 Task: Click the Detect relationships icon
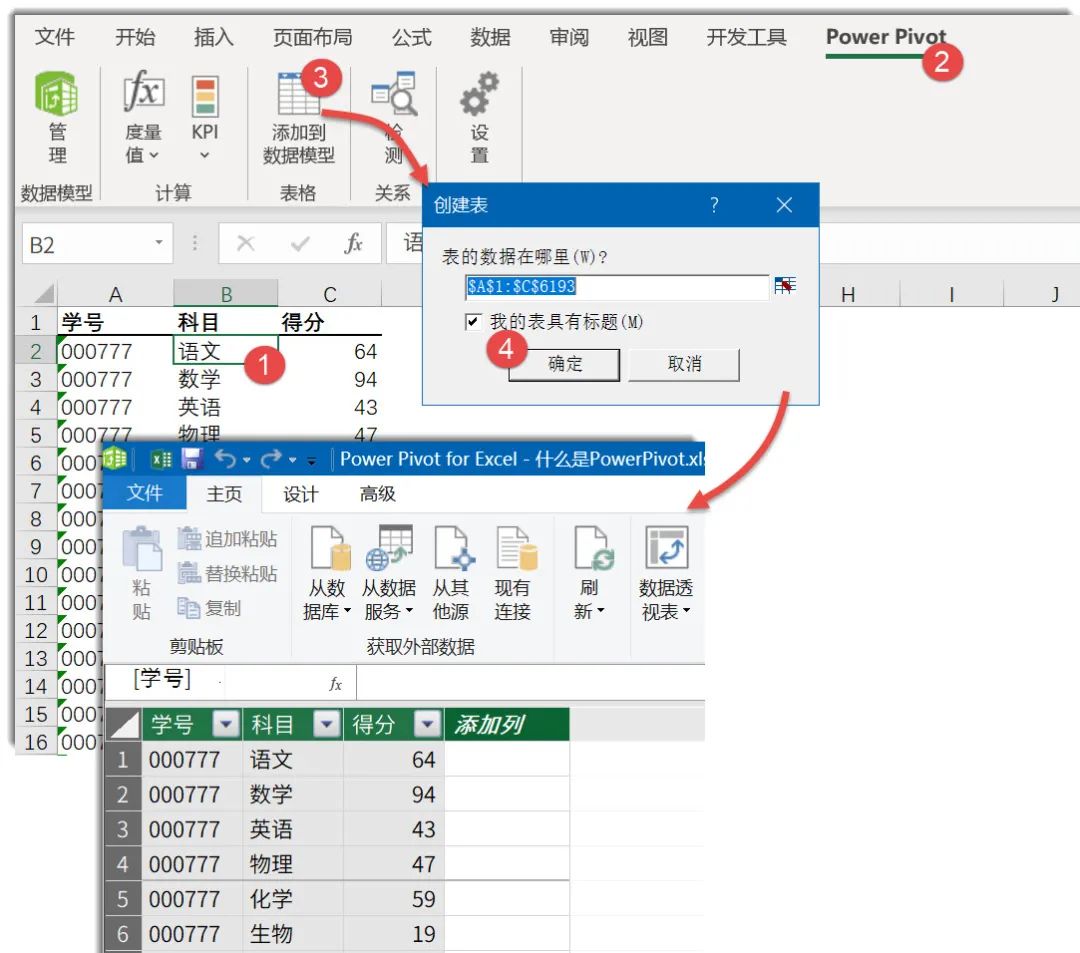(x=394, y=93)
